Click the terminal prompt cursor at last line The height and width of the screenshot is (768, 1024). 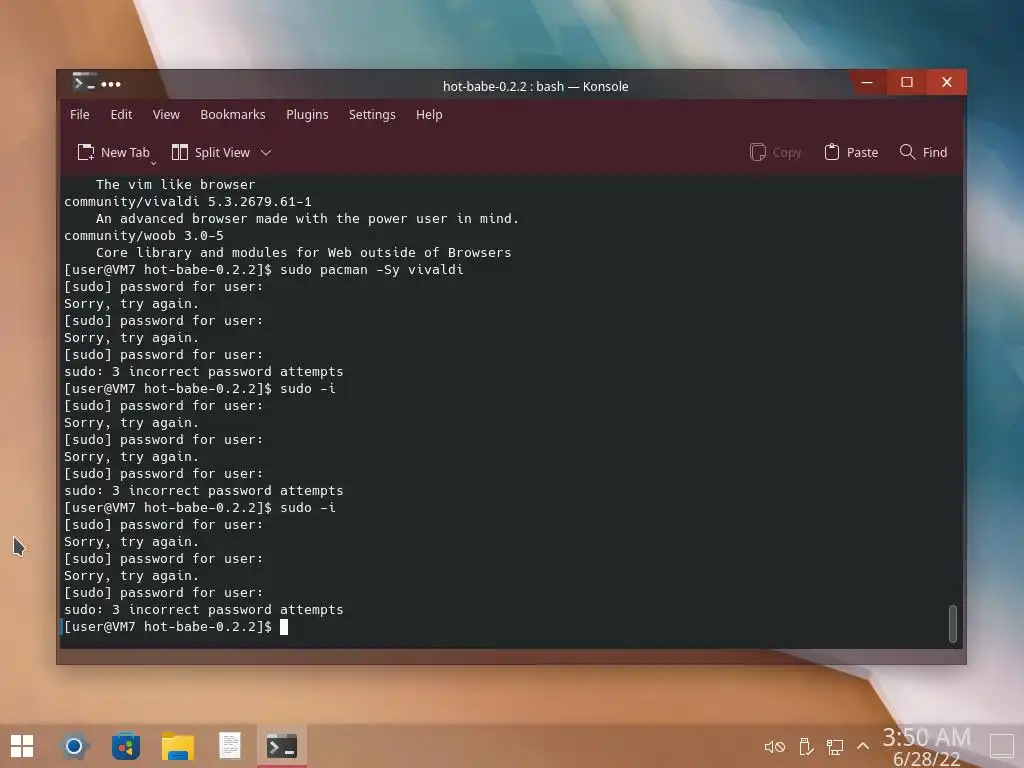(x=283, y=627)
